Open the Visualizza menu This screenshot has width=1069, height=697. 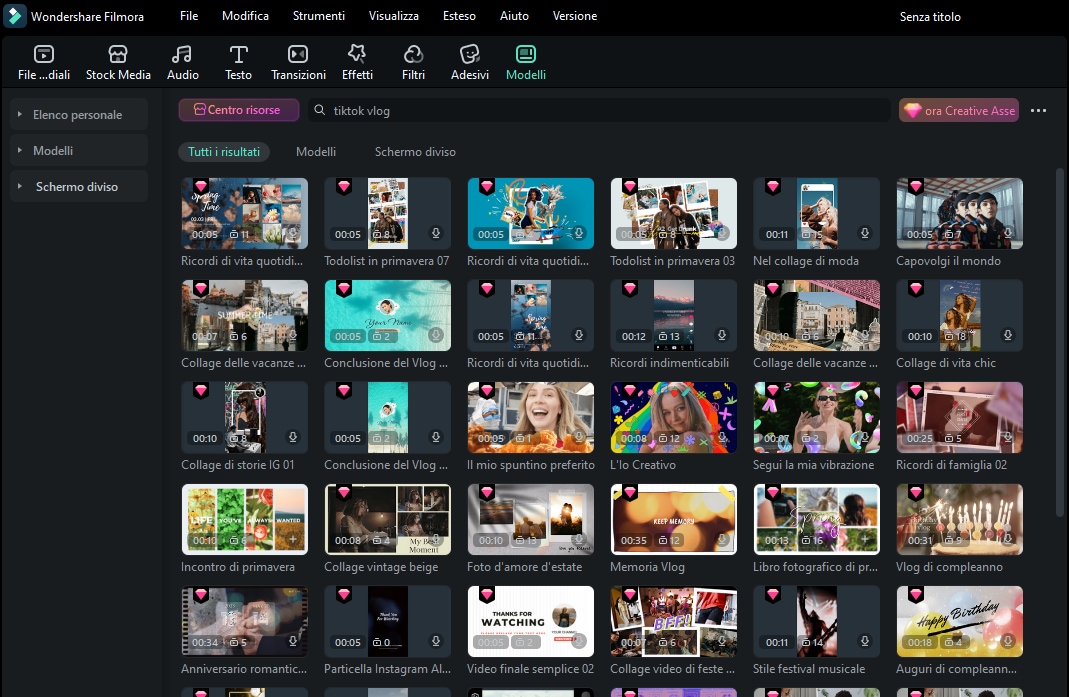click(393, 16)
